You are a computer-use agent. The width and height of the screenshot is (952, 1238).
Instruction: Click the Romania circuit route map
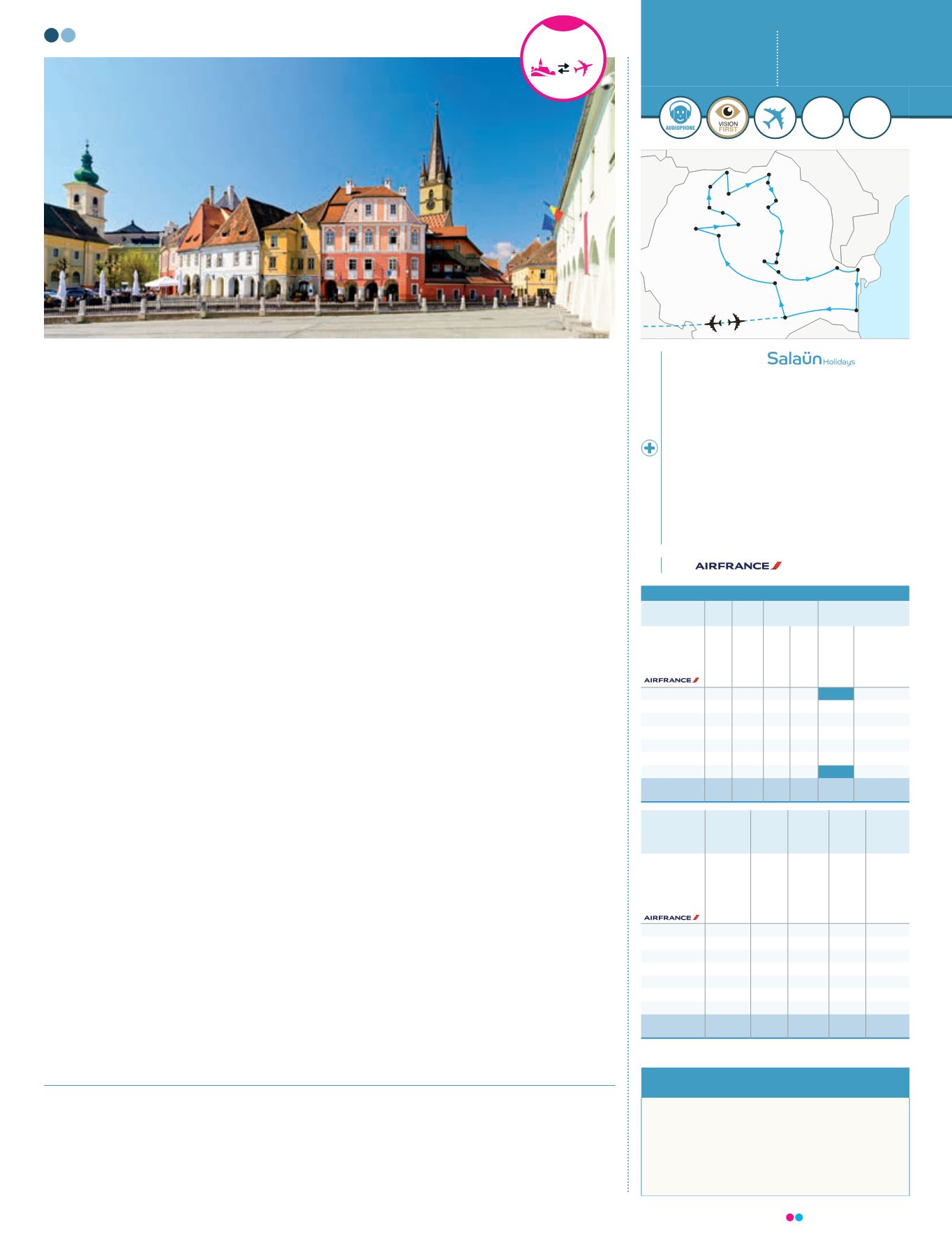click(775, 244)
